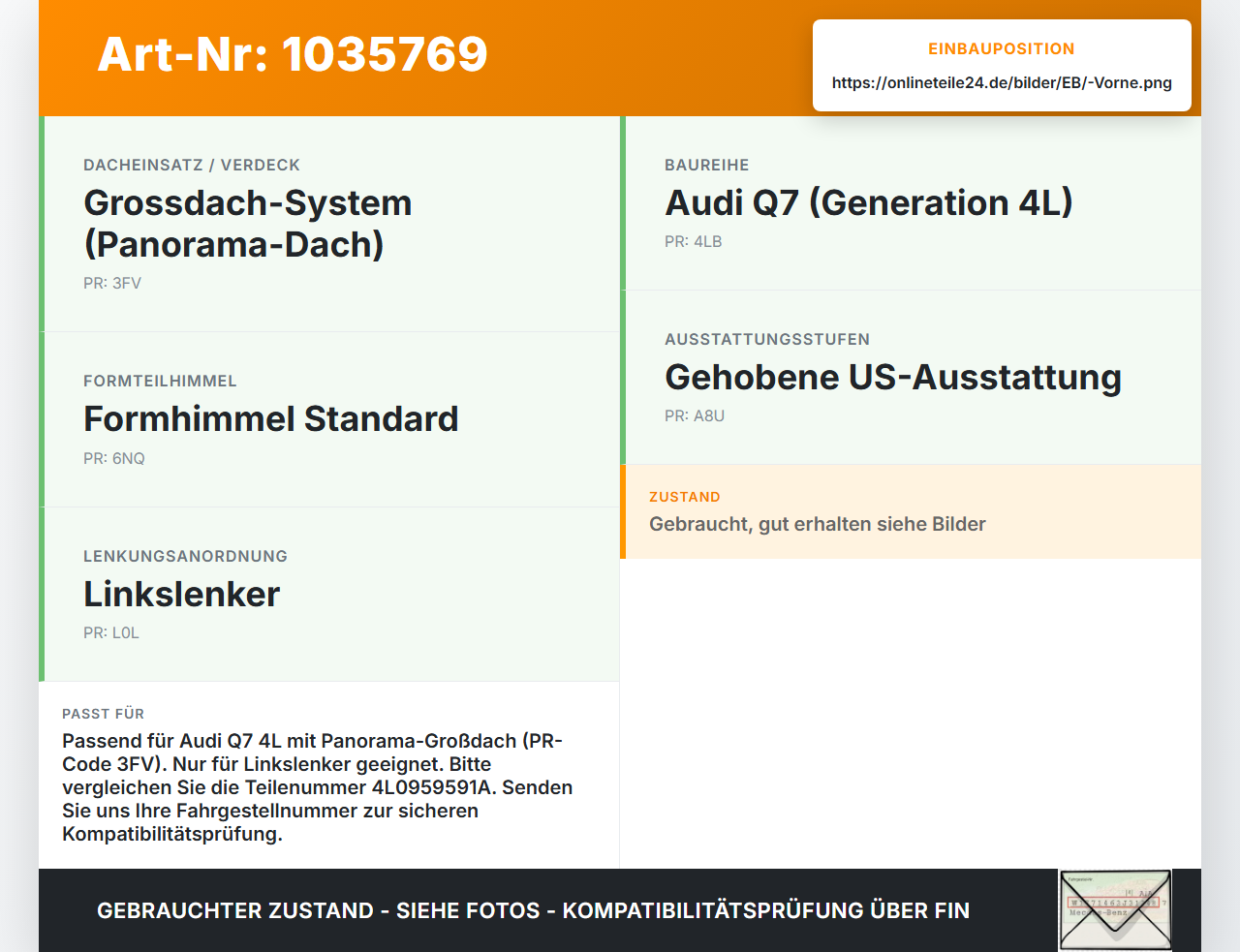This screenshot has width=1240, height=952.
Task: Select the BAUREIHE label
Action: [707, 165]
